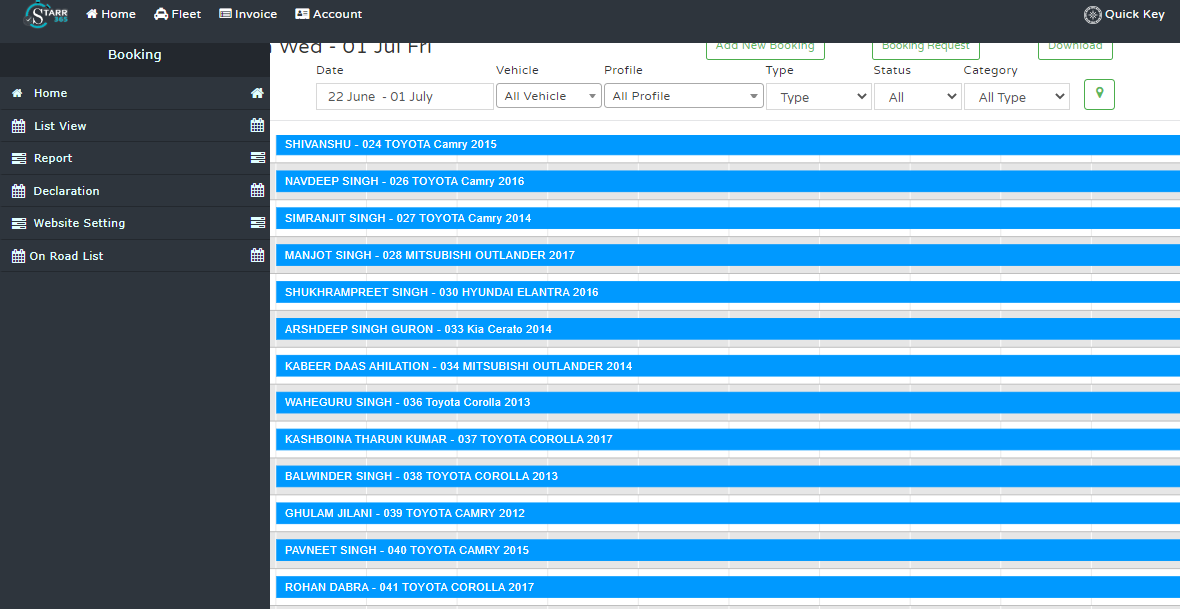Open On Road List in sidebar
Screen dimensions: 1180x609
coord(66,256)
